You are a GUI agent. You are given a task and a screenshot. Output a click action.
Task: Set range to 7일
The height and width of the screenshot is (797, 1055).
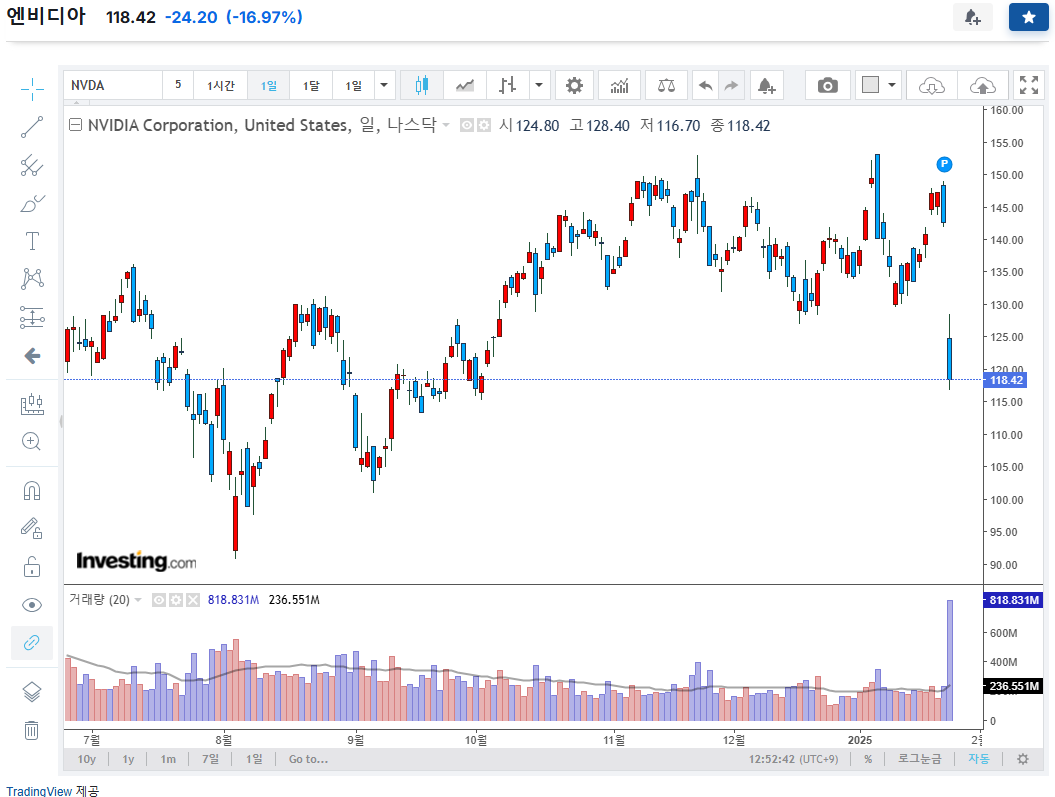(x=211, y=759)
